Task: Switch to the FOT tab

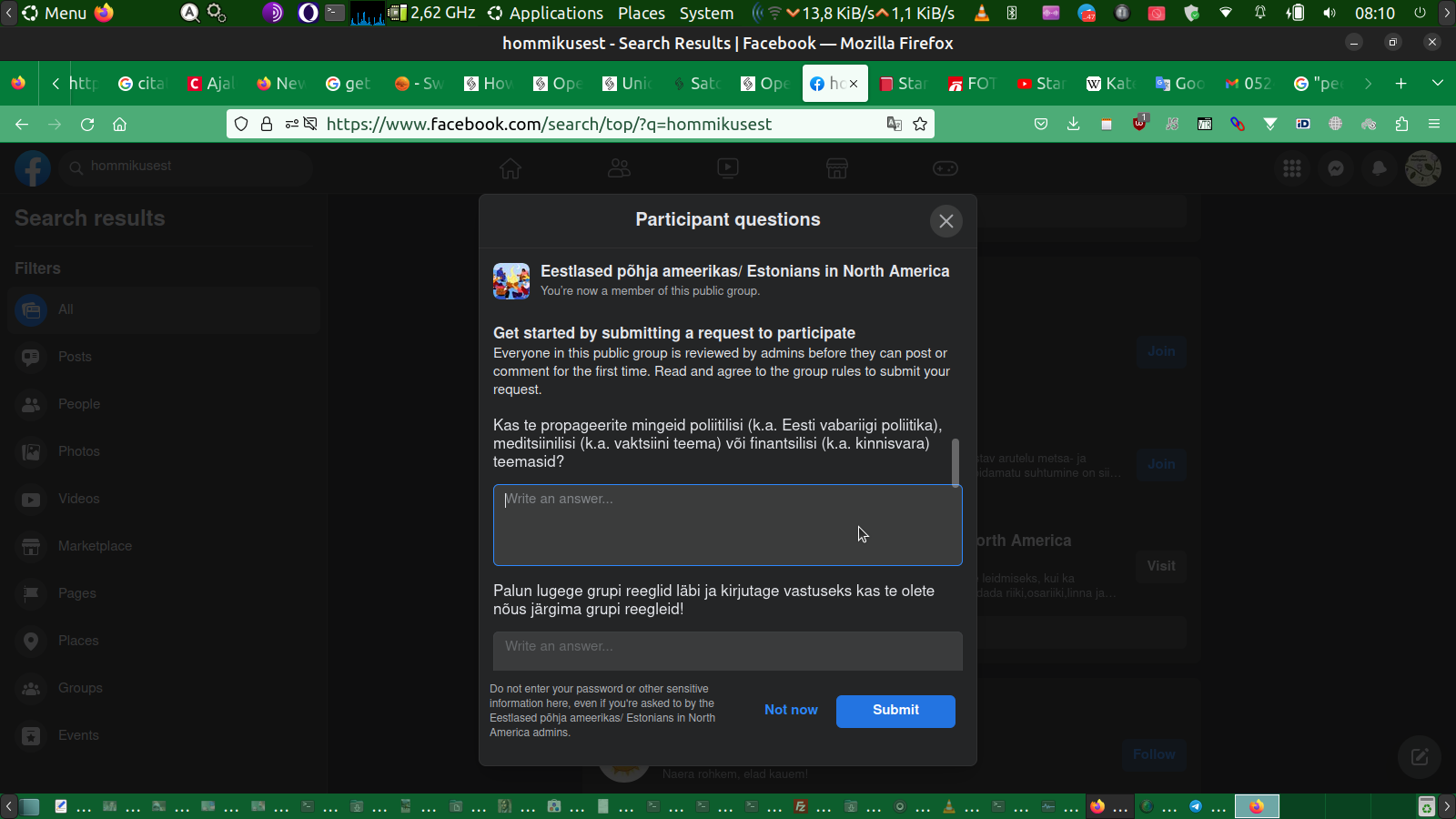Action: [x=972, y=84]
